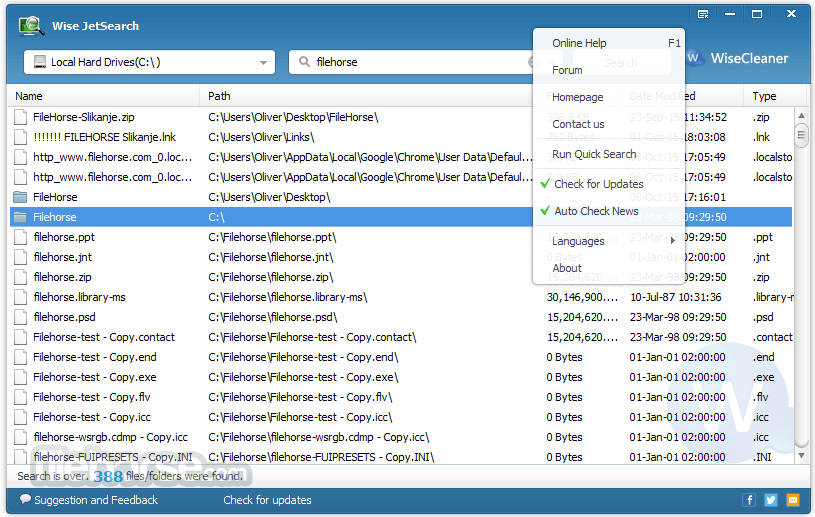Click the hard drive icon in drive selector
This screenshot has width=815, height=517.
pyautogui.click(x=40, y=62)
